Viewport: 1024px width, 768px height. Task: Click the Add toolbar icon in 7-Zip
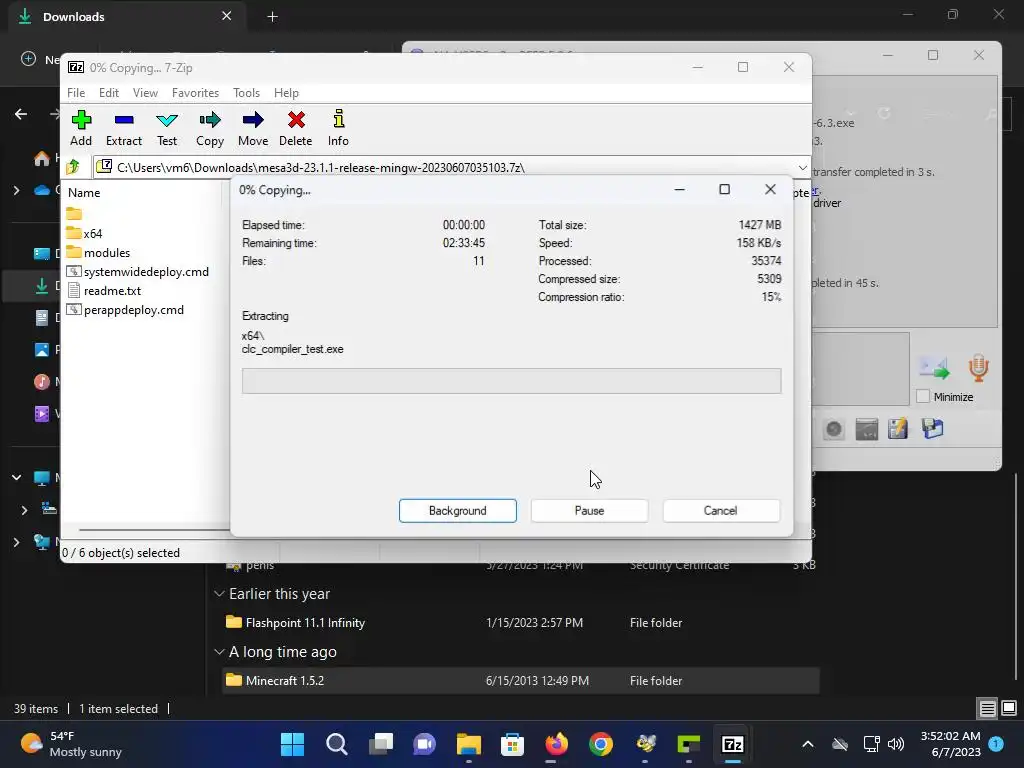81,128
